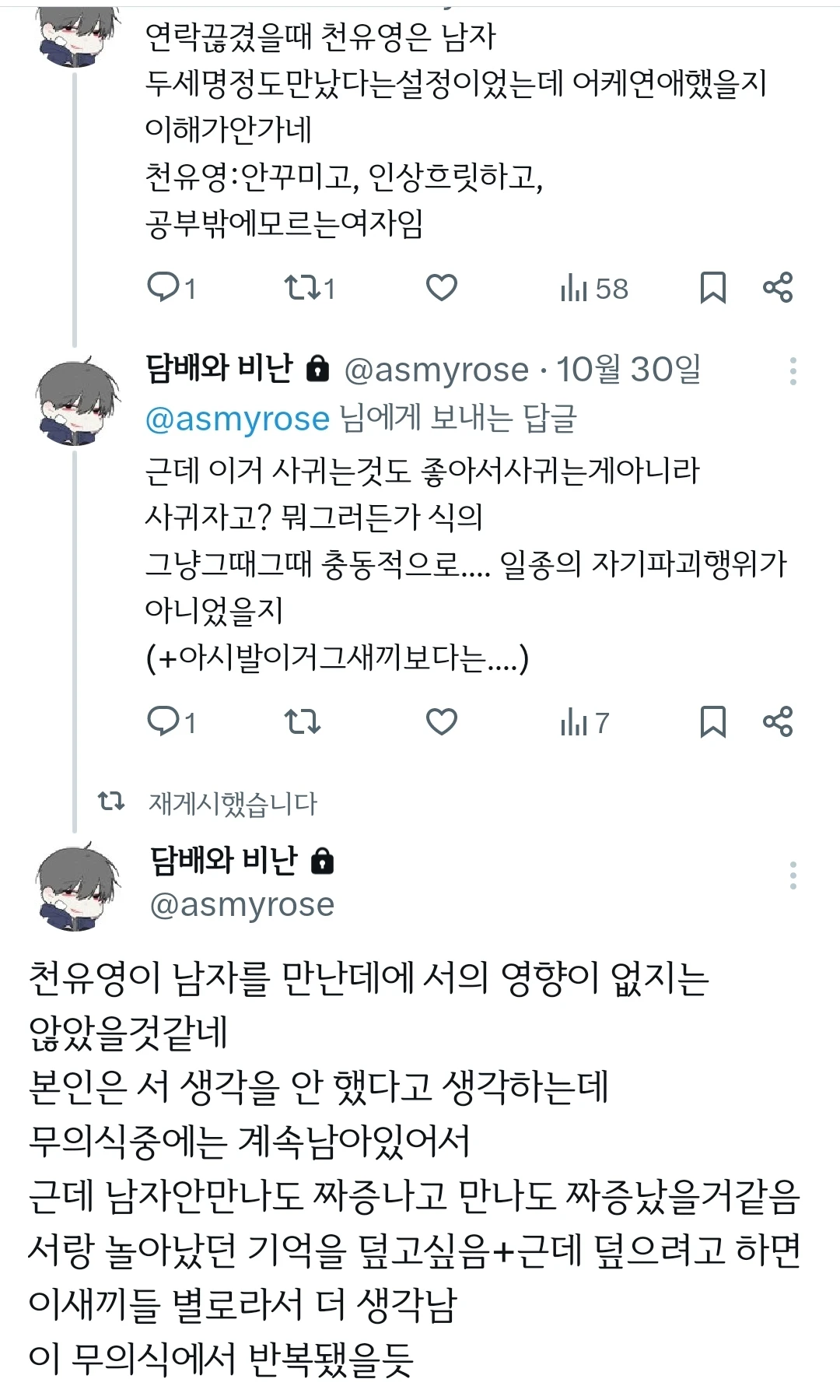Open blue @asmyrose mention link

(x=237, y=419)
